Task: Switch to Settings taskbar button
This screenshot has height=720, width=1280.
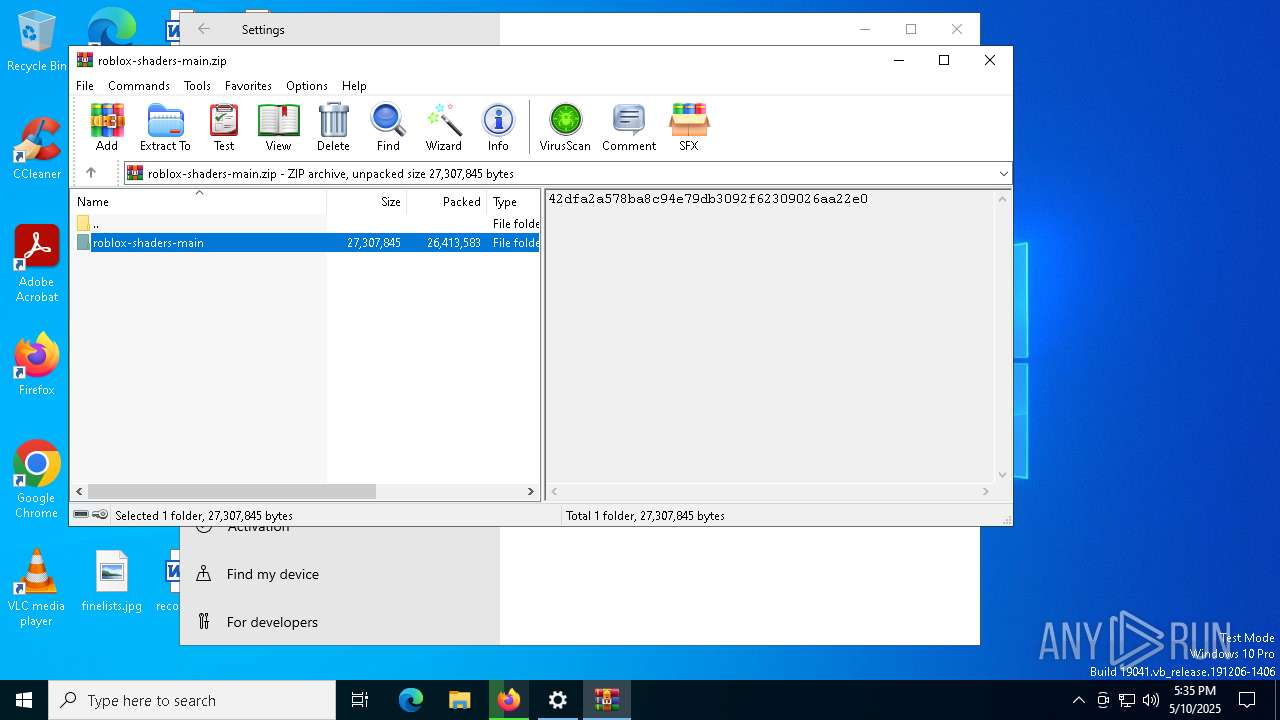Action: click(558, 700)
